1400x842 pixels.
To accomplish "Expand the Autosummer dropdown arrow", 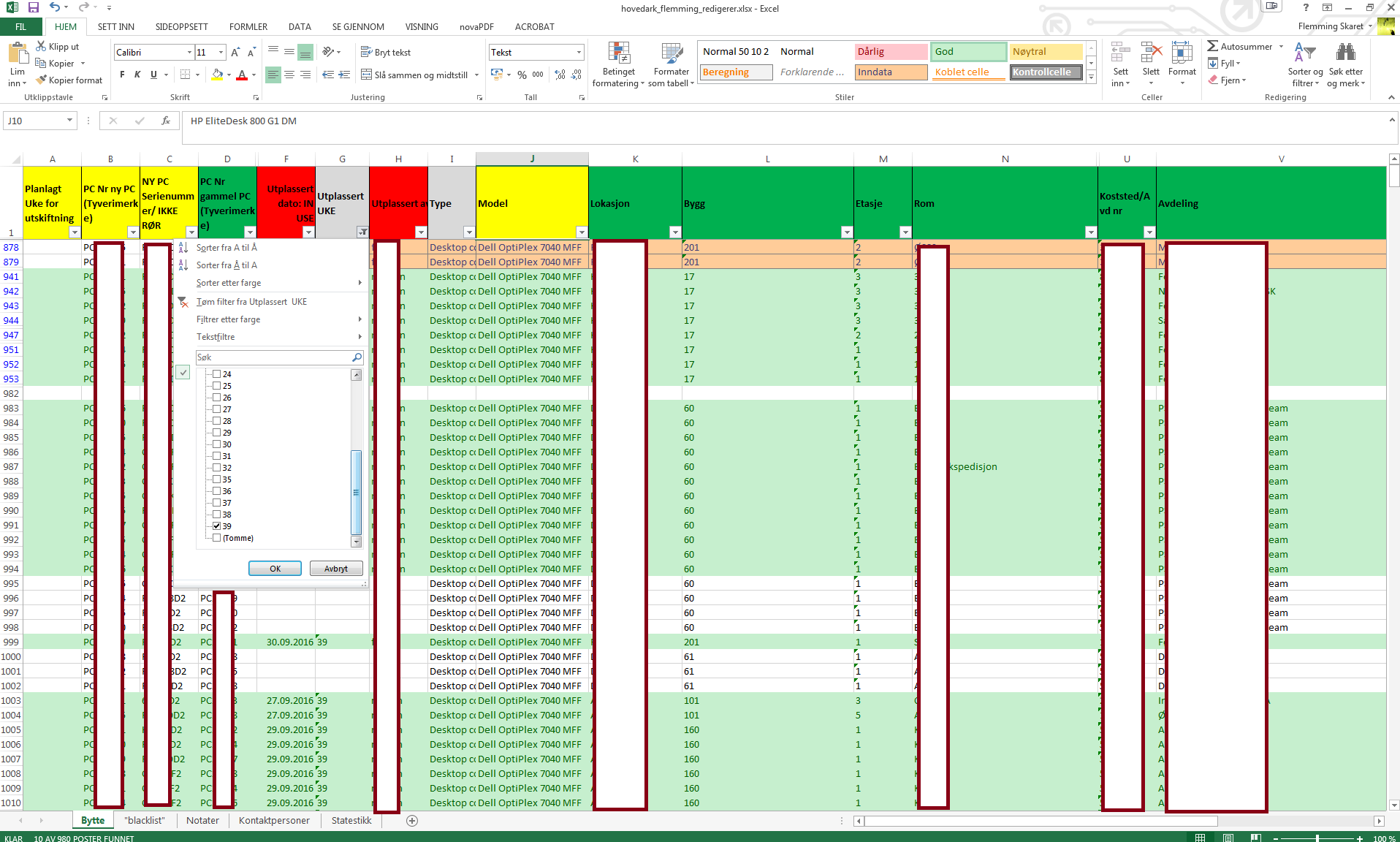I will (1281, 46).
